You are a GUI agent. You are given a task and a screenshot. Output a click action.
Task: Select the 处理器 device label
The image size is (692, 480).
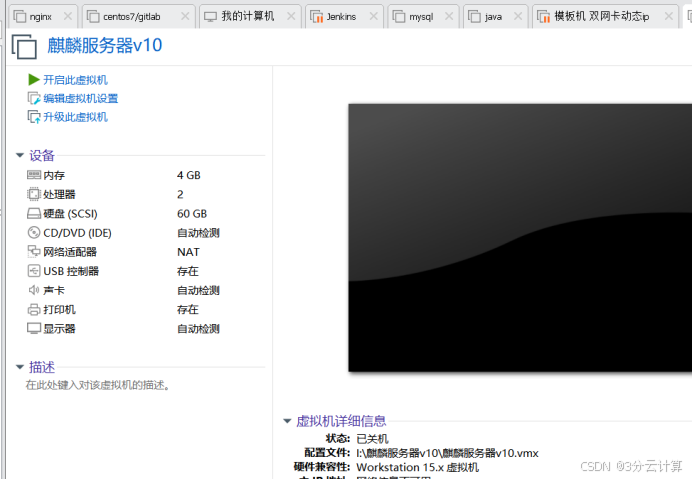(60, 195)
